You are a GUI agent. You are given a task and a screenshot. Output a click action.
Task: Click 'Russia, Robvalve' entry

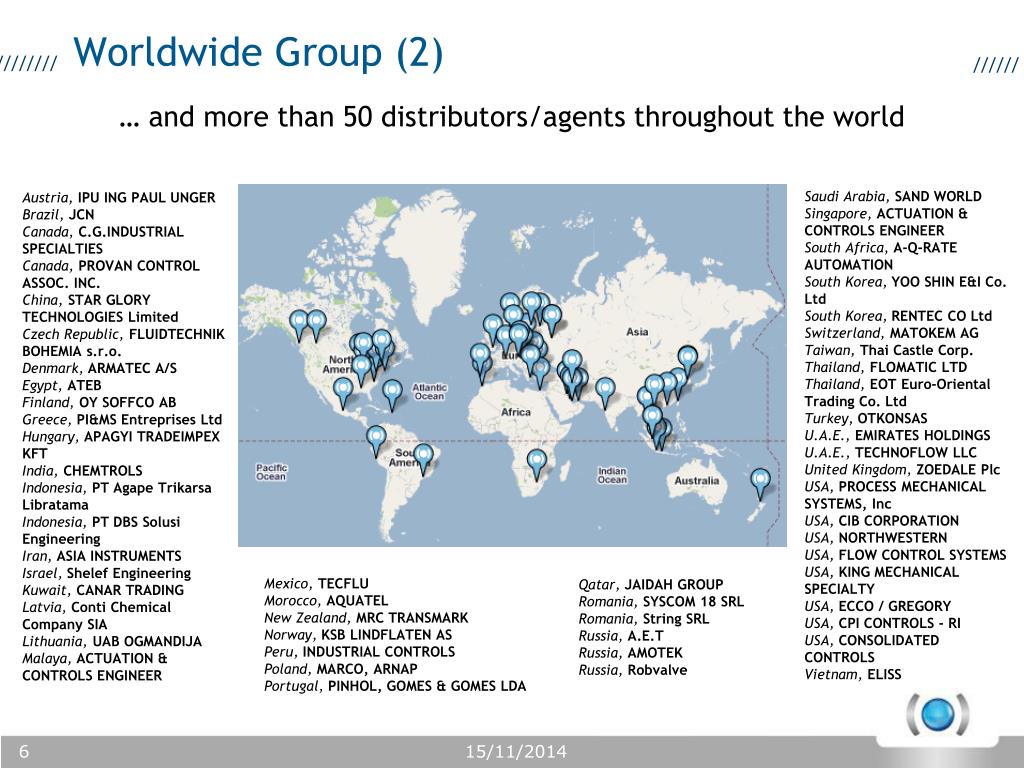pyautogui.click(x=632, y=670)
